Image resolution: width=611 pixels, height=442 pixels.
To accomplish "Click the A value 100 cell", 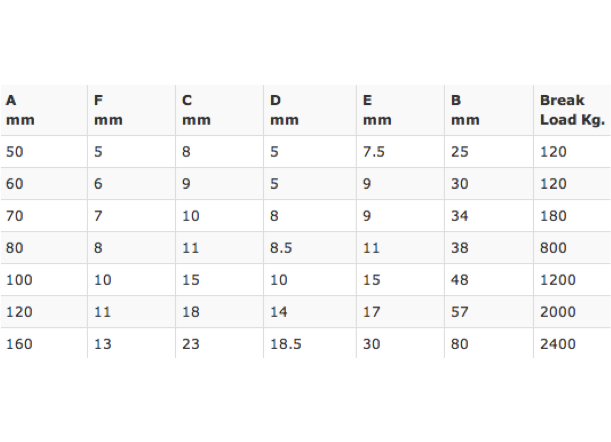I will (44, 279).
